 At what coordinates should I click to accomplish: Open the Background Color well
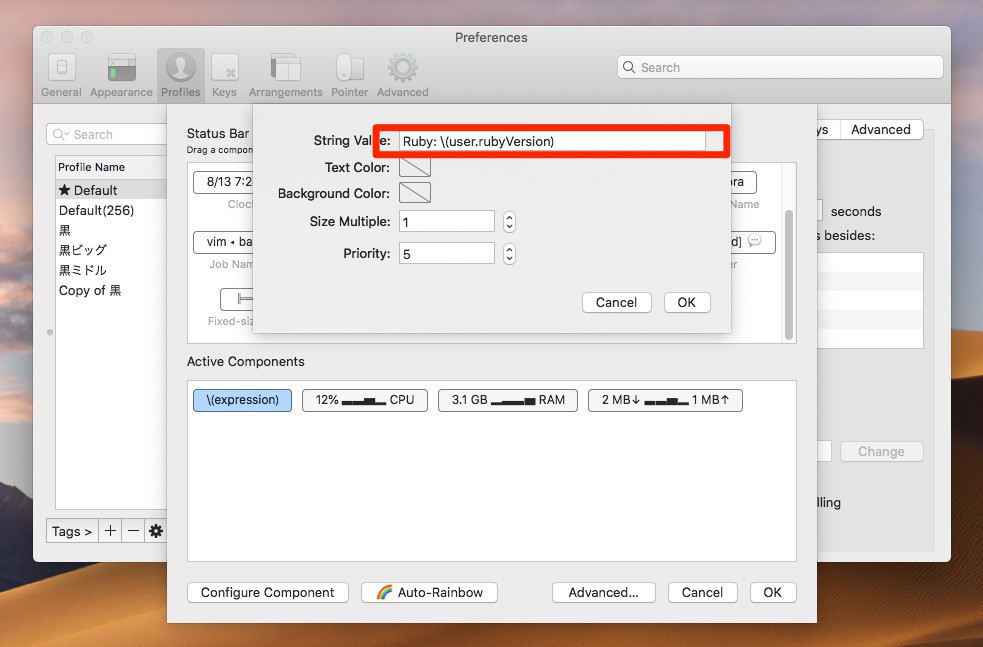(x=415, y=192)
